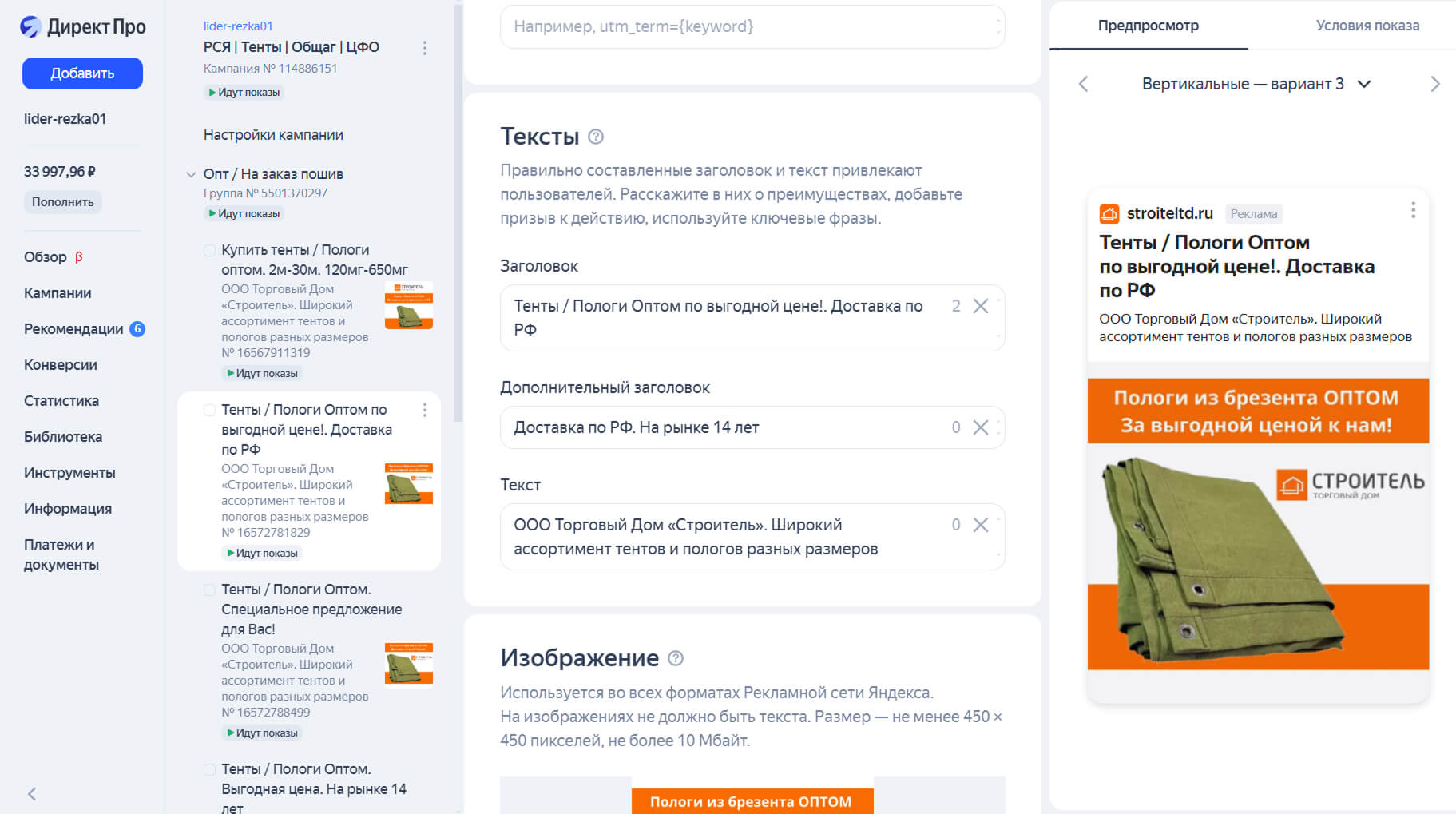The width and height of the screenshot is (1456, 814).
Task: Edit the Дополнительный заголовок field
Action: click(752, 427)
